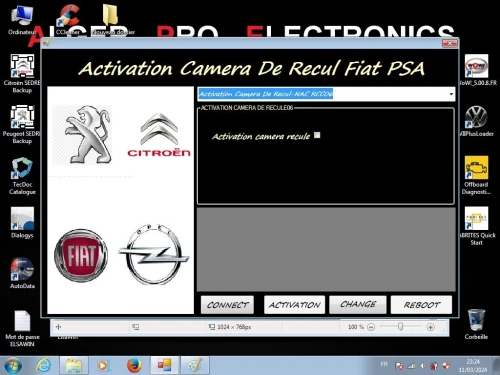The image size is (500, 375).
Task: Open the Activation Camera De Recul dropdown
Action: [x=451, y=94]
